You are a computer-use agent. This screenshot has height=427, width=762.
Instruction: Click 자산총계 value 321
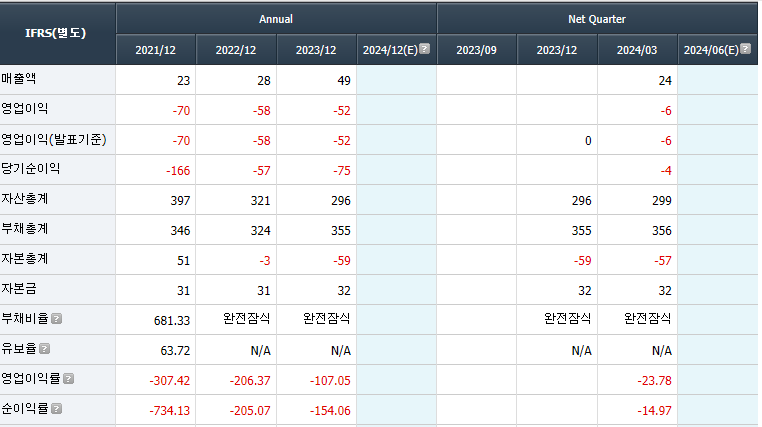tap(260, 201)
